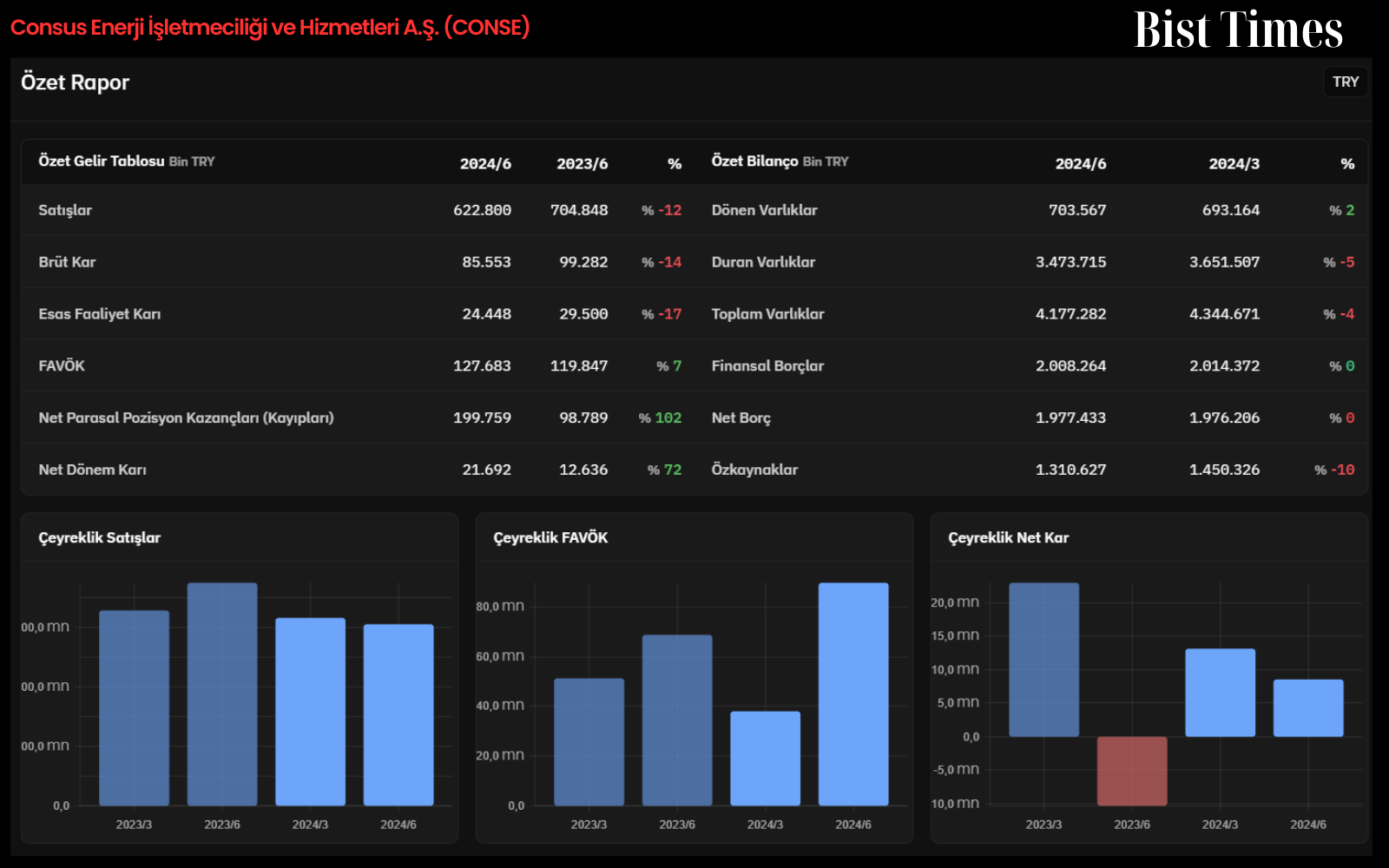The width and height of the screenshot is (1389, 868).
Task: Select the Finansal Borçlar label
Action: [x=767, y=366]
